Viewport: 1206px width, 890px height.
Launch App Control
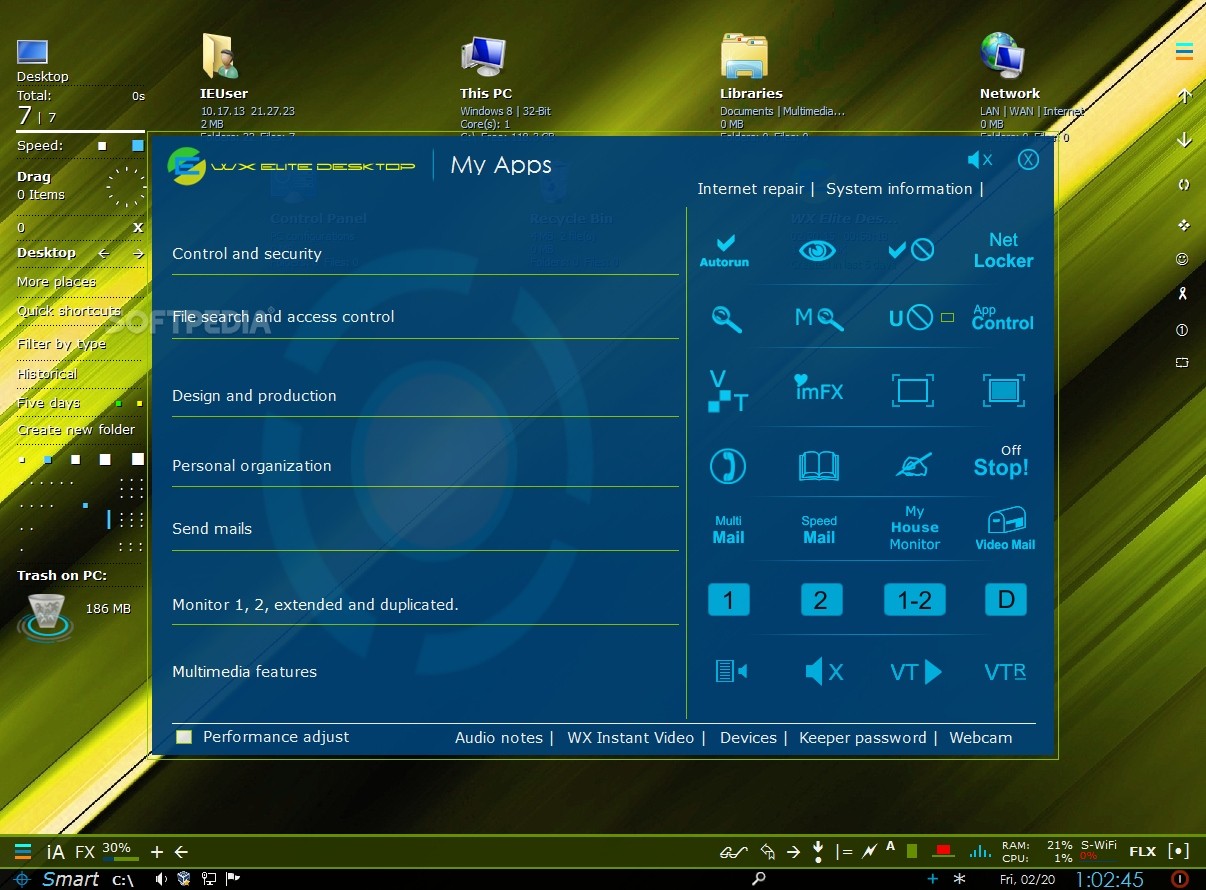point(1002,318)
